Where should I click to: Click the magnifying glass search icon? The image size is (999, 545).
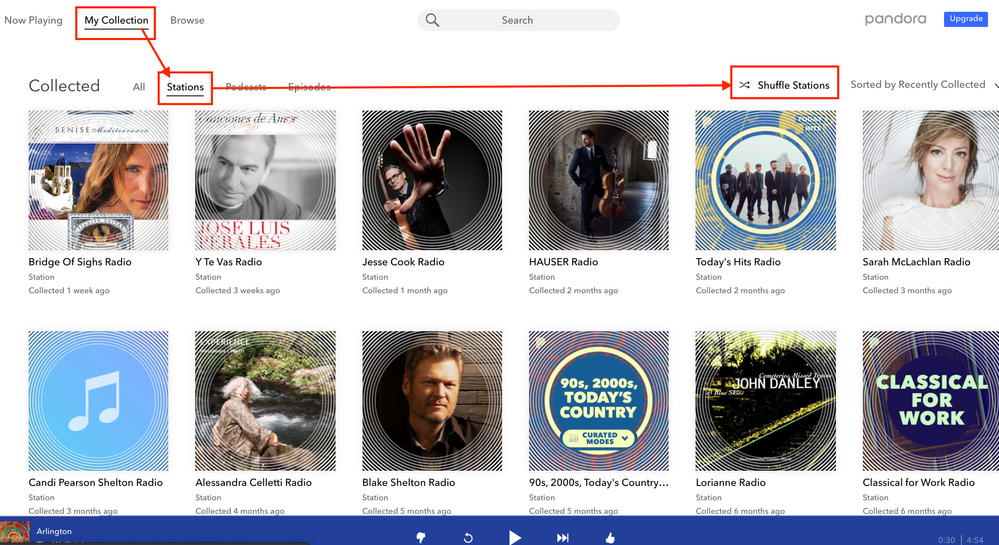432,20
